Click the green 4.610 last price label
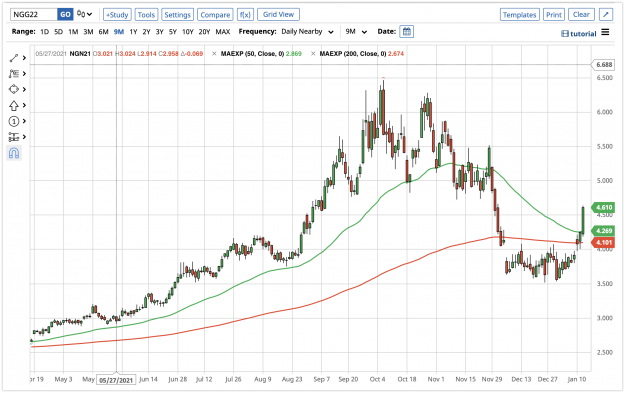This screenshot has width=625, height=393. 603,207
